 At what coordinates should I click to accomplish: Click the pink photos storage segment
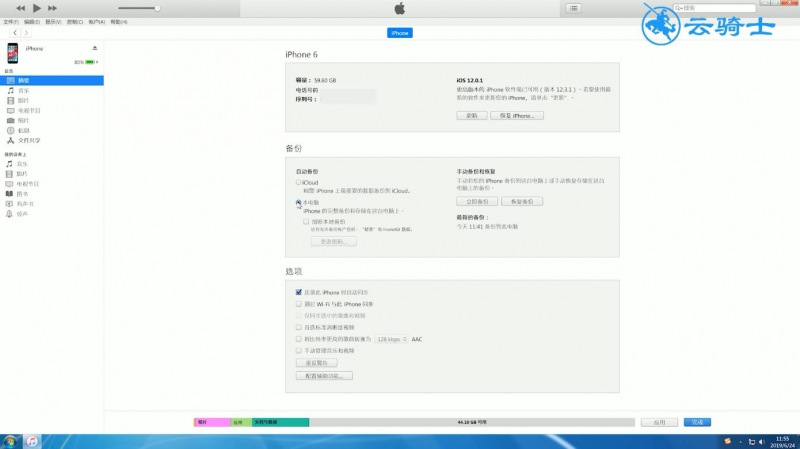(x=212, y=422)
